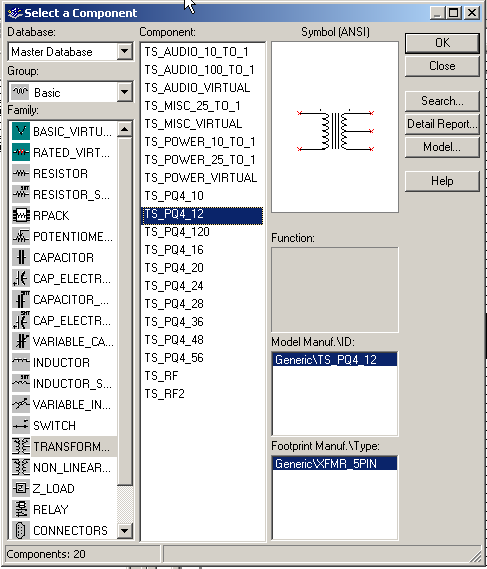
Task: Pick the SWITCH family icon
Action: 21,425
